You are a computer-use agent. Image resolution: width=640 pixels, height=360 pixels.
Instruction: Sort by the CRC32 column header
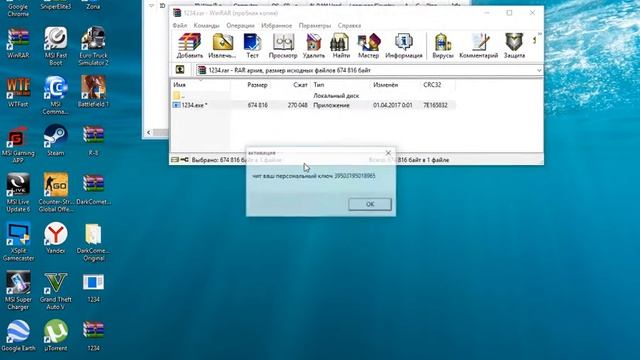tap(438, 85)
